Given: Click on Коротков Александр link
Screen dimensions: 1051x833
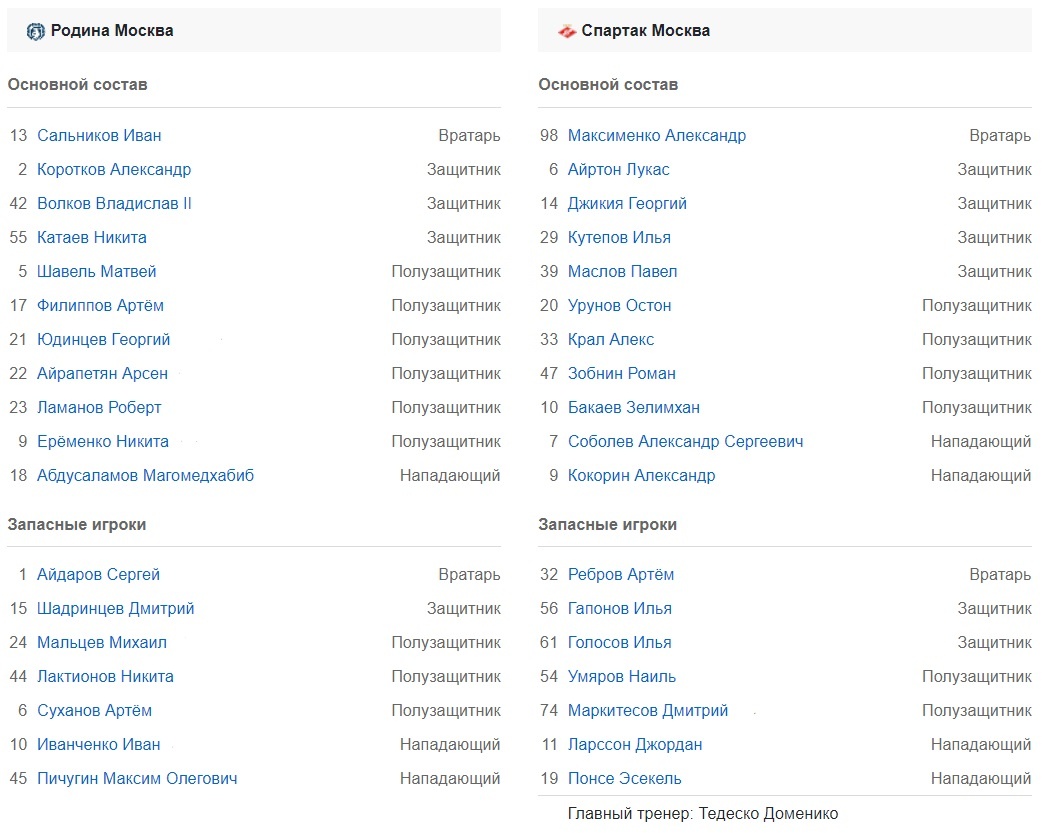Looking at the screenshot, I should (114, 170).
